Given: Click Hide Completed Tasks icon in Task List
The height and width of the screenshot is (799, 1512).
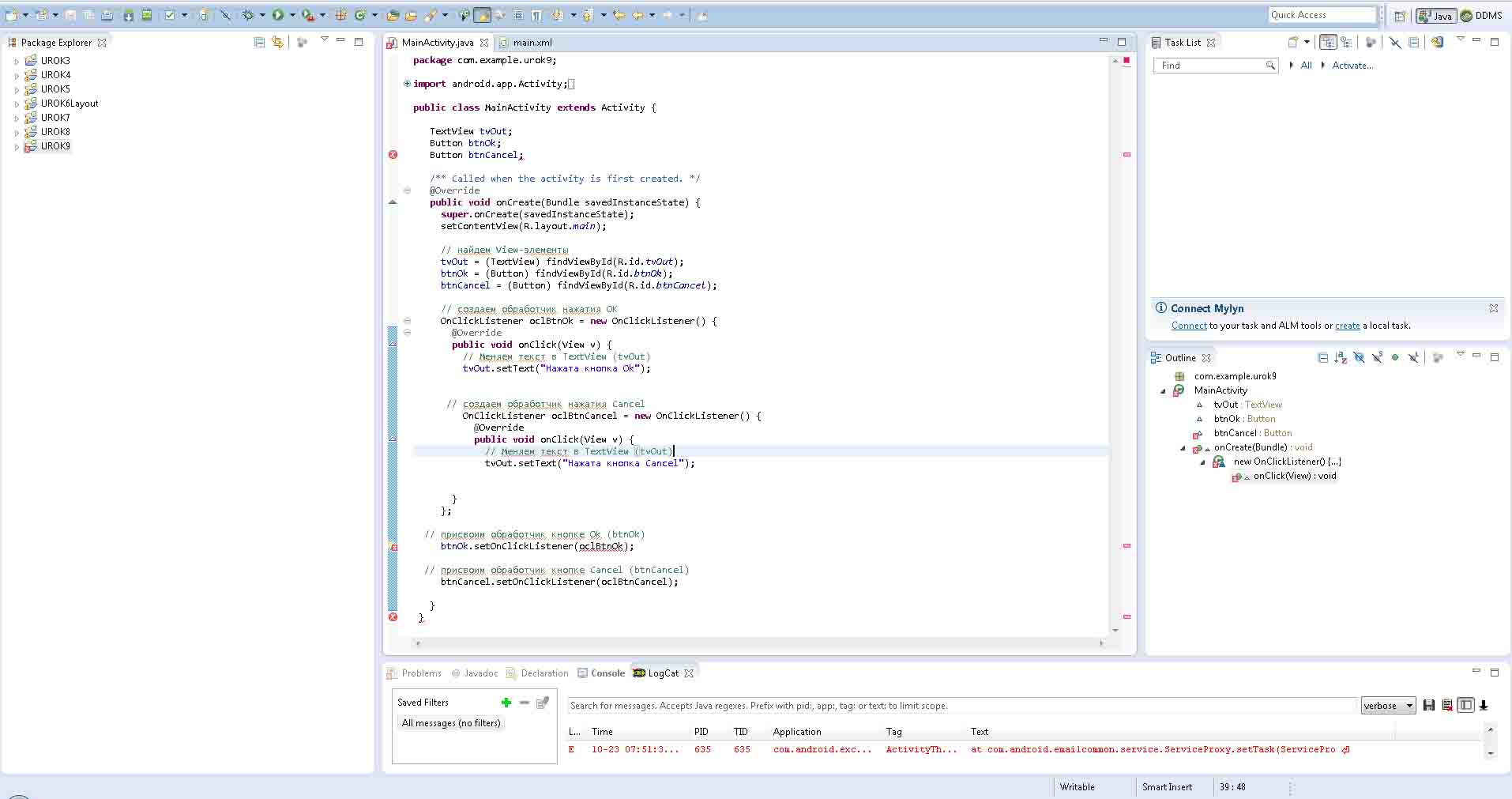Looking at the screenshot, I should pyautogui.click(x=1395, y=42).
